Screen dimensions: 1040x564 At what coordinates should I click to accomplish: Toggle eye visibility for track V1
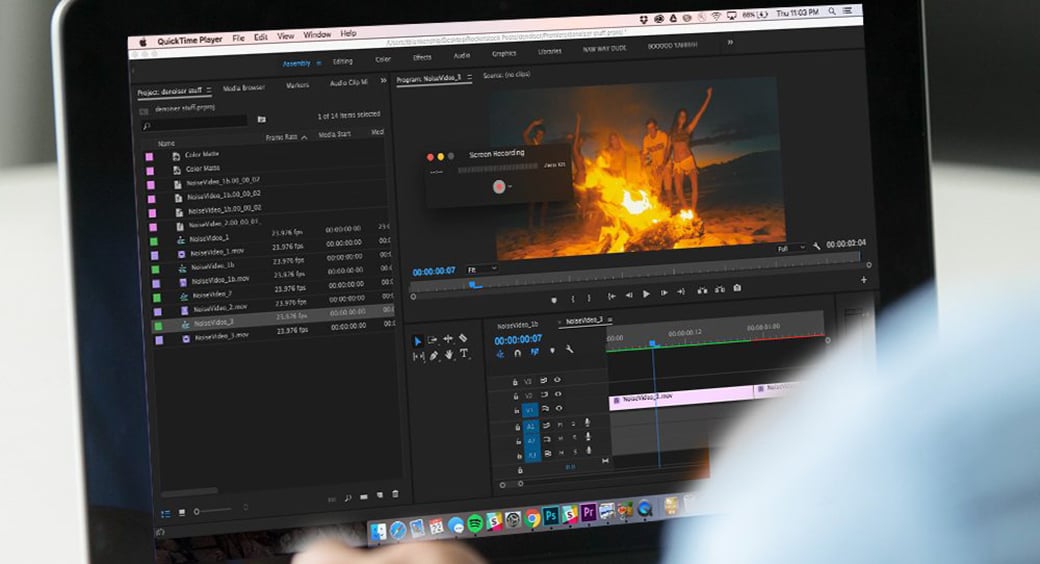pyautogui.click(x=557, y=409)
